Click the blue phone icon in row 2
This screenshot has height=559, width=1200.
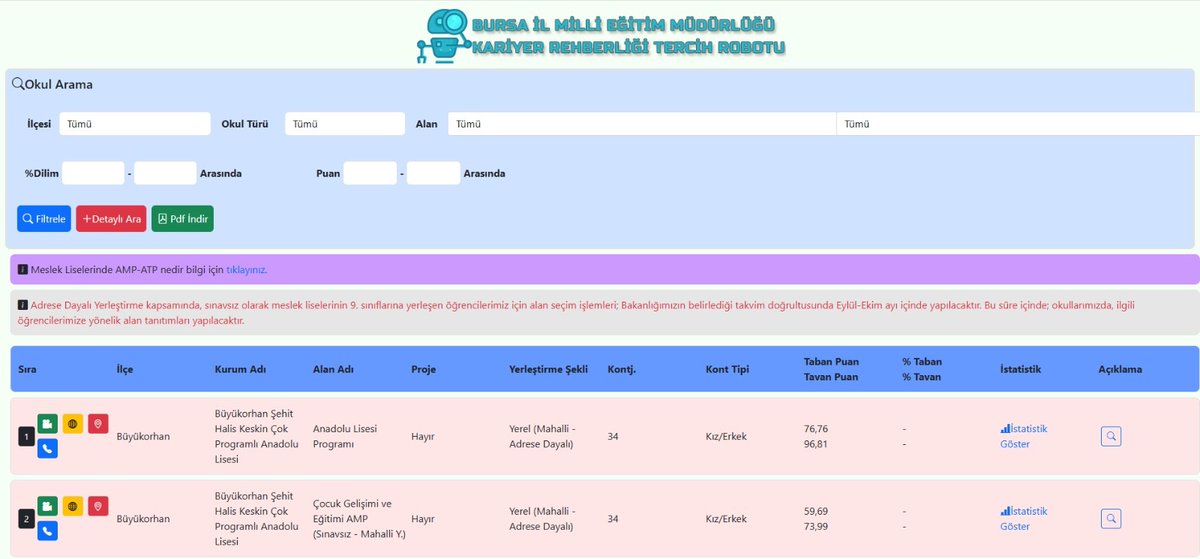[x=48, y=531]
